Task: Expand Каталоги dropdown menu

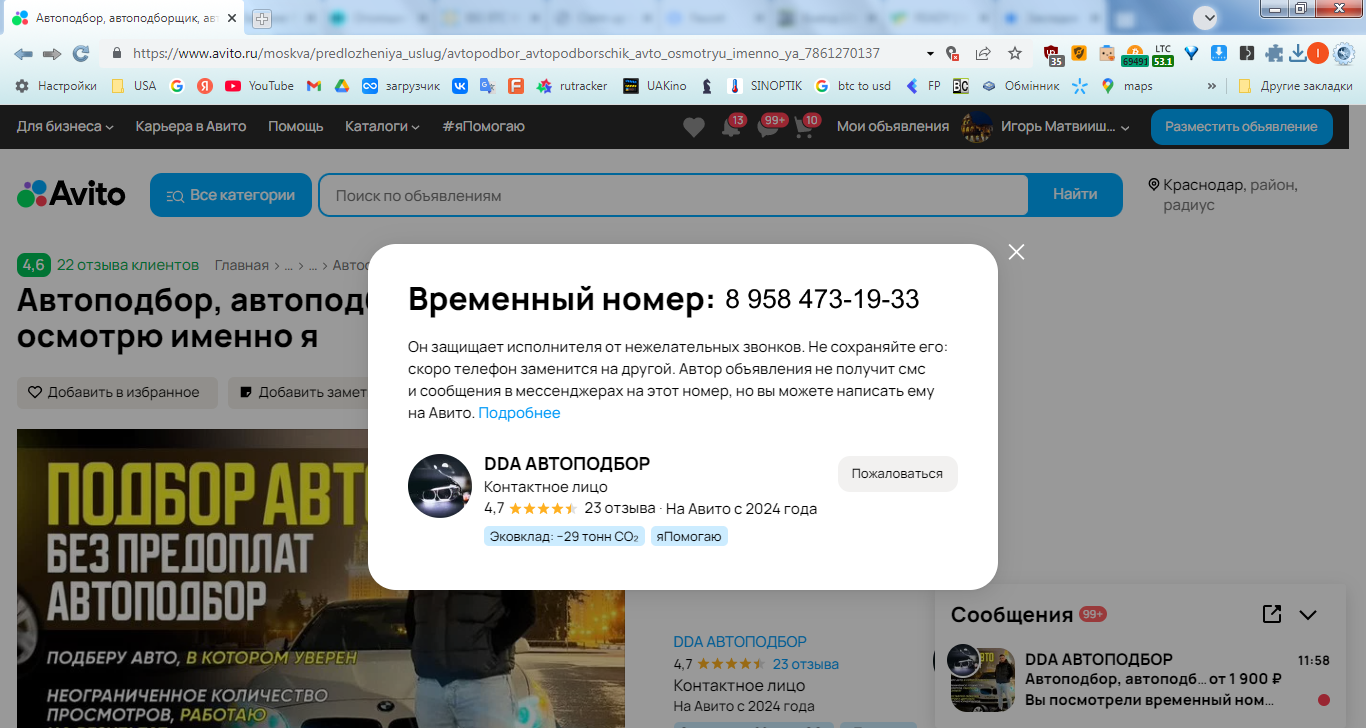Action: coord(383,127)
